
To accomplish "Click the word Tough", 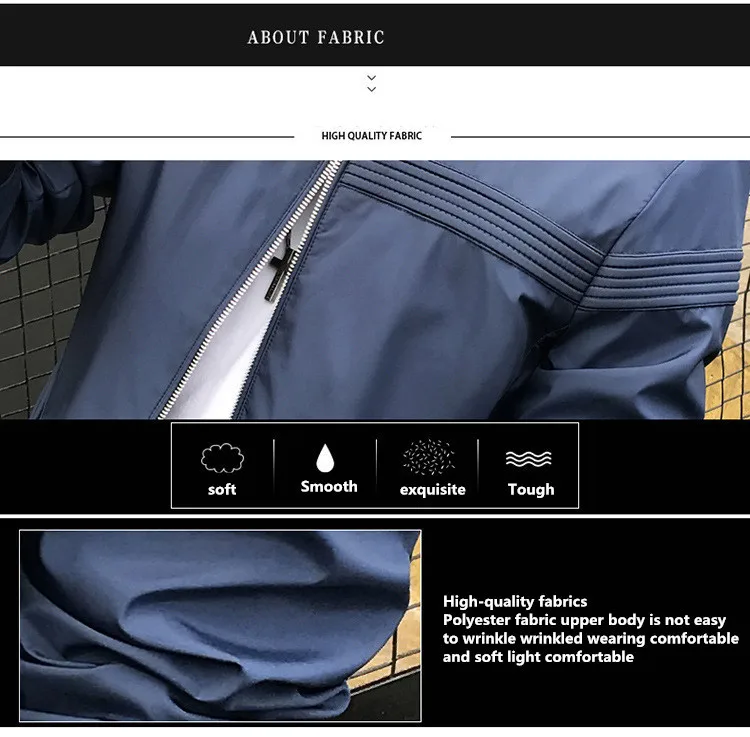I will 531,489.
